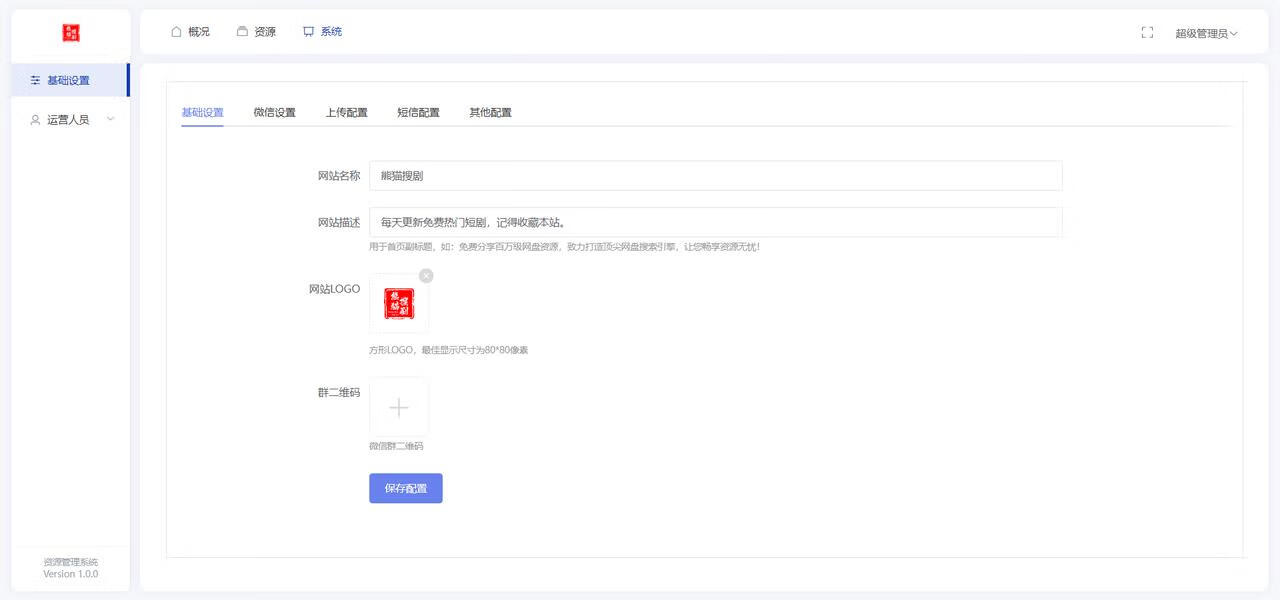1280x600 pixels.
Task: Click the folder icon beside 资源
Action: pyautogui.click(x=241, y=31)
